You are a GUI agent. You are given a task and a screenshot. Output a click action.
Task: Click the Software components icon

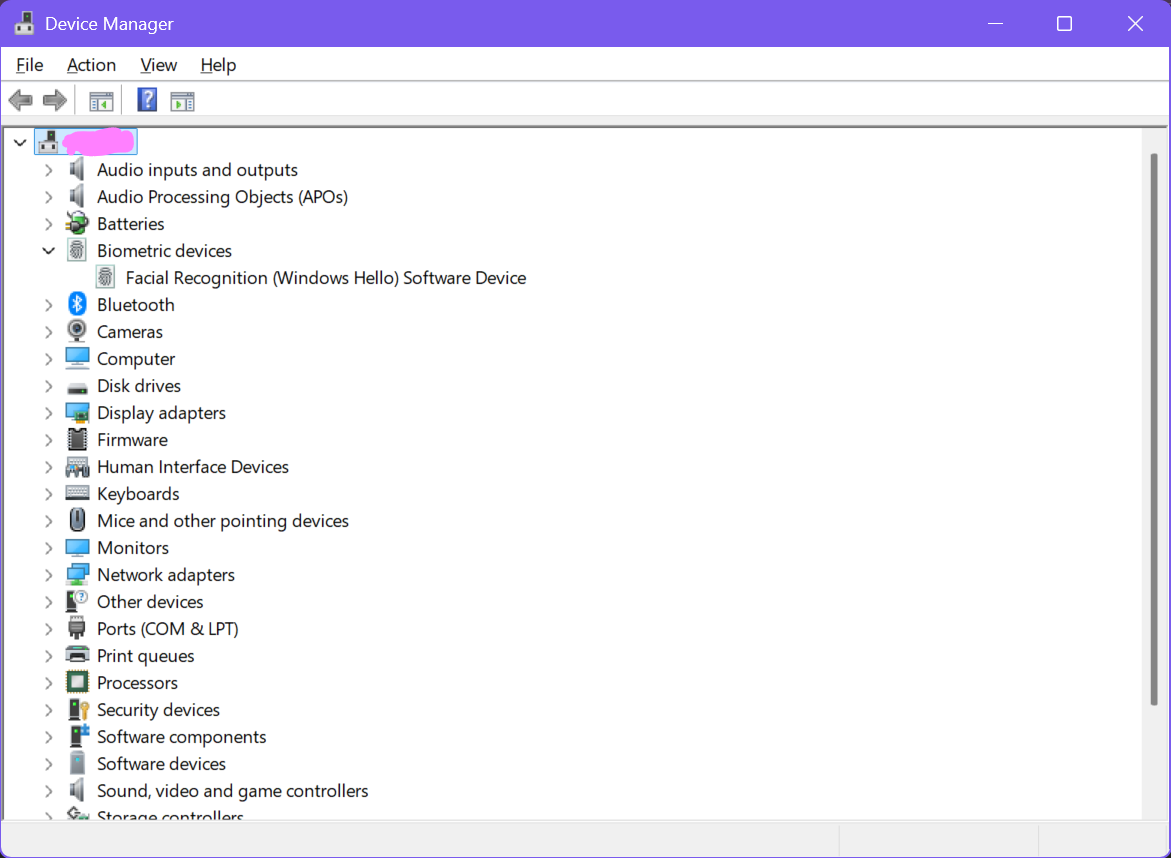[78, 736]
